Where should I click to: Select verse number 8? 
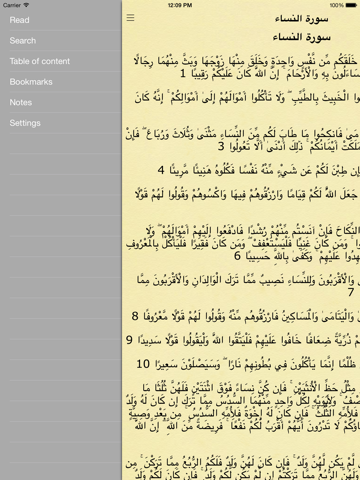[135, 316]
